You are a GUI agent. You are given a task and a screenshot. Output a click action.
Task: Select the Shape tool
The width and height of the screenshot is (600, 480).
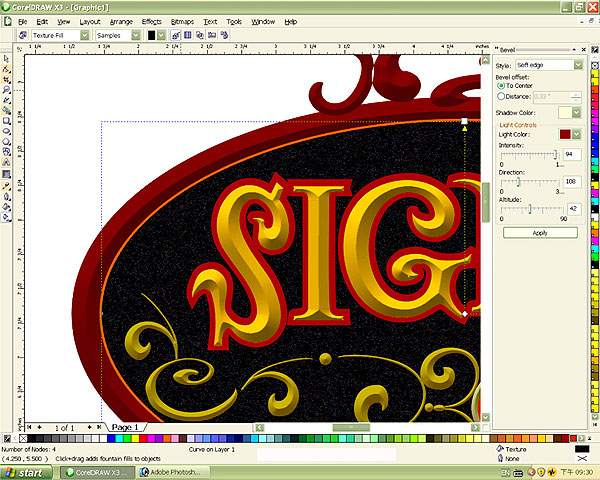6,69
